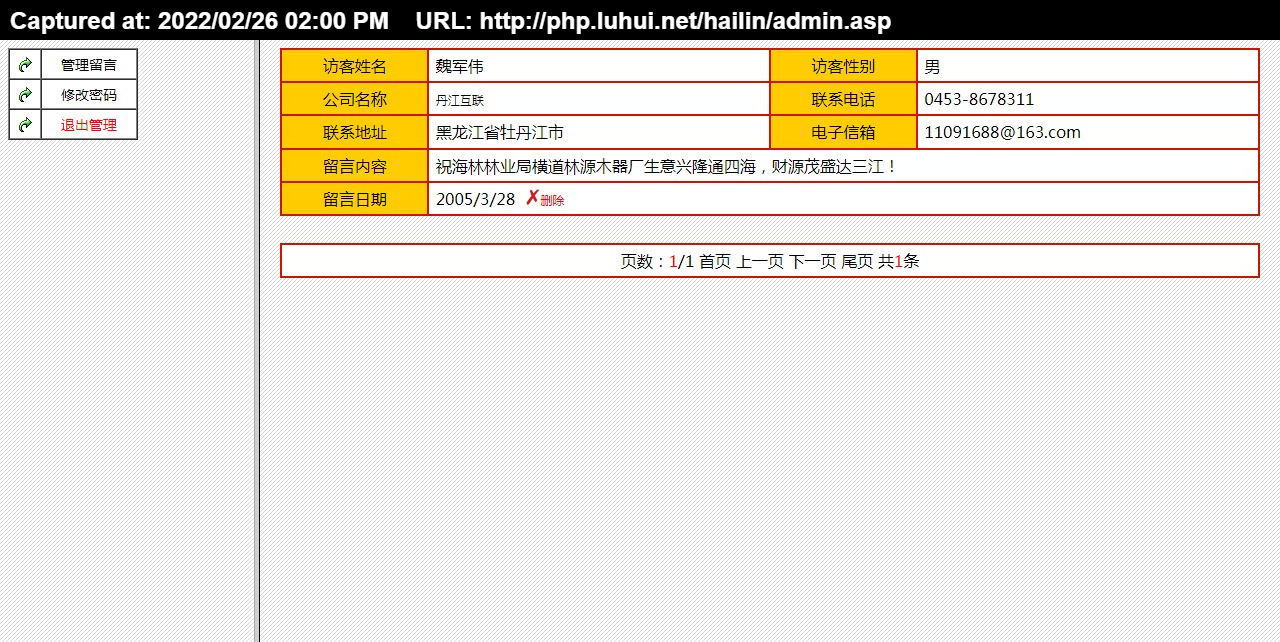Image resolution: width=1280 pixels, height=642 pixels.
Task: Click the 留言内容 label cell
Action: click(355, 166)
